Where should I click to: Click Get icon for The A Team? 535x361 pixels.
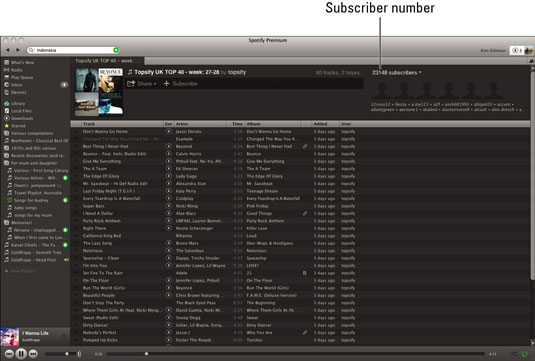[x=169, y=169]
